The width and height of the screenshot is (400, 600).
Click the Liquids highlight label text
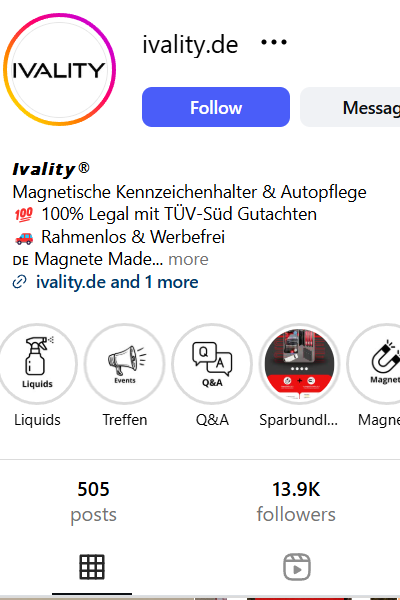[x=37, y=420]
